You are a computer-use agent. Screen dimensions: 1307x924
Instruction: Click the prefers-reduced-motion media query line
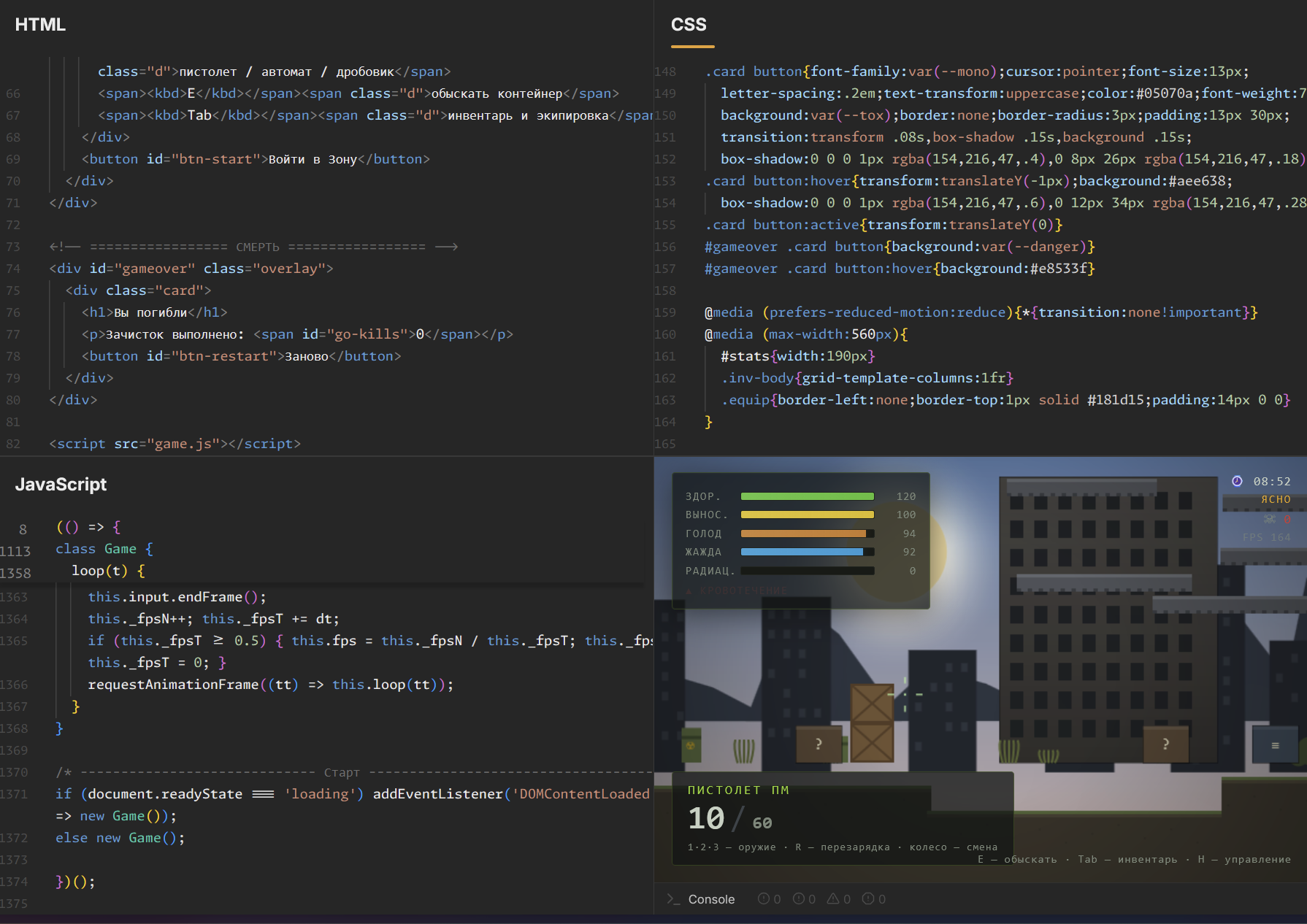[981, 312]
